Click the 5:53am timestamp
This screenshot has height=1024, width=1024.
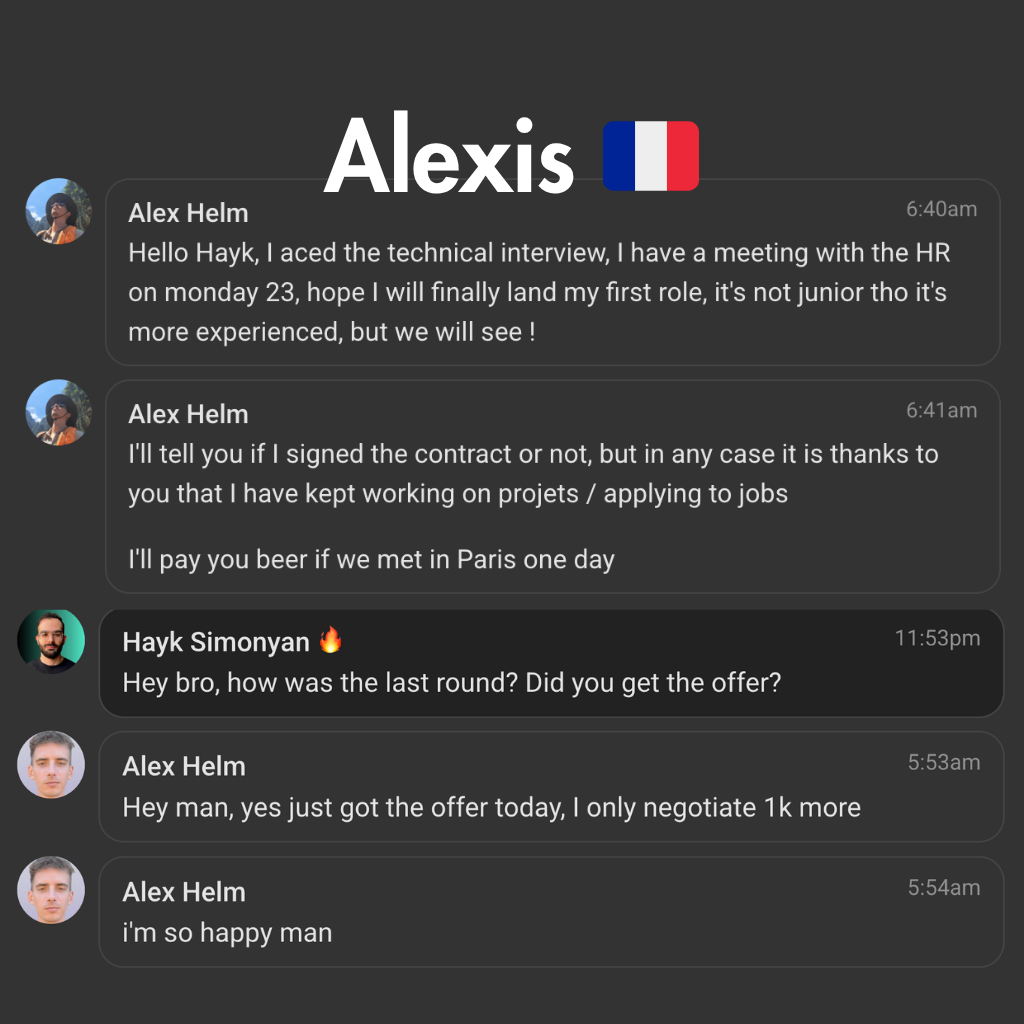click(x=943, y=762)
